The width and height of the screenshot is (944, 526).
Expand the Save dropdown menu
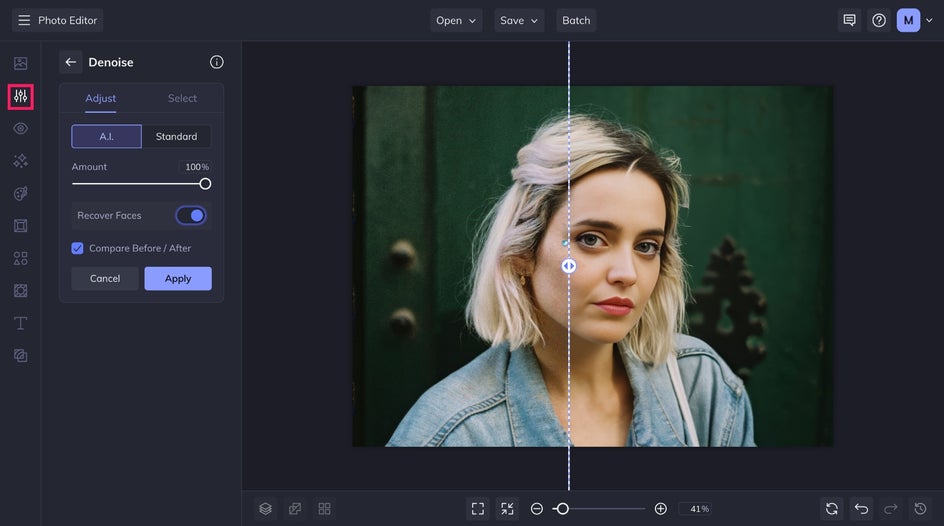519,20
